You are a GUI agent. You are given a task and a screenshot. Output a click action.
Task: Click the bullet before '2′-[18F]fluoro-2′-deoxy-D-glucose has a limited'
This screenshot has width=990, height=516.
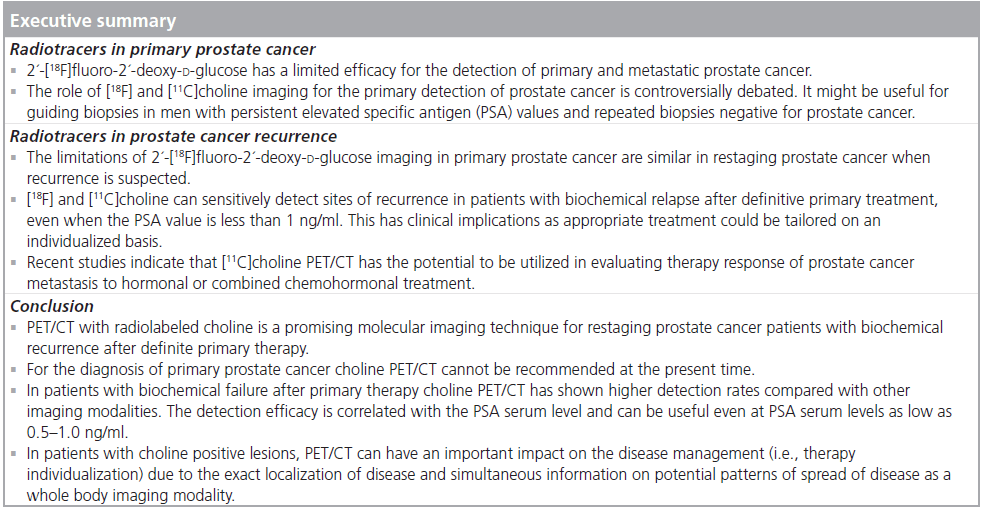pos(15,71)
